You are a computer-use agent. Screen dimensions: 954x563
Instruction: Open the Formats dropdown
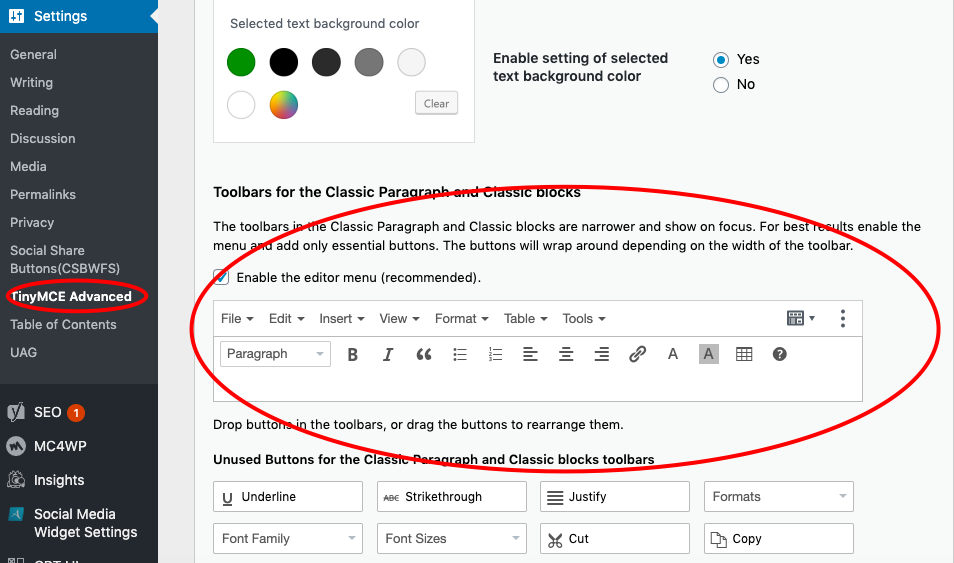[779, 497]
